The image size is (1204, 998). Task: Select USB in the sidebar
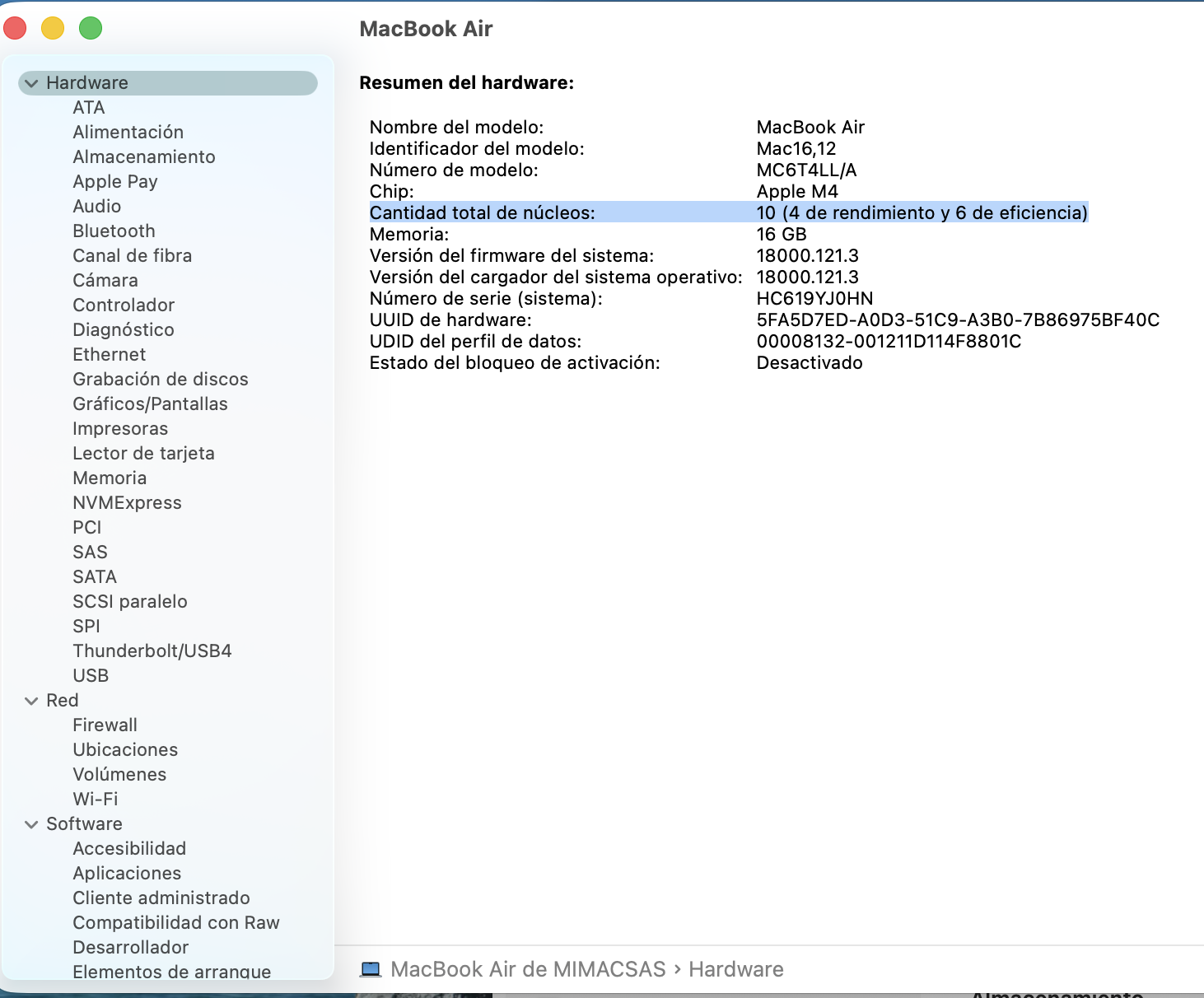point(91,676)
